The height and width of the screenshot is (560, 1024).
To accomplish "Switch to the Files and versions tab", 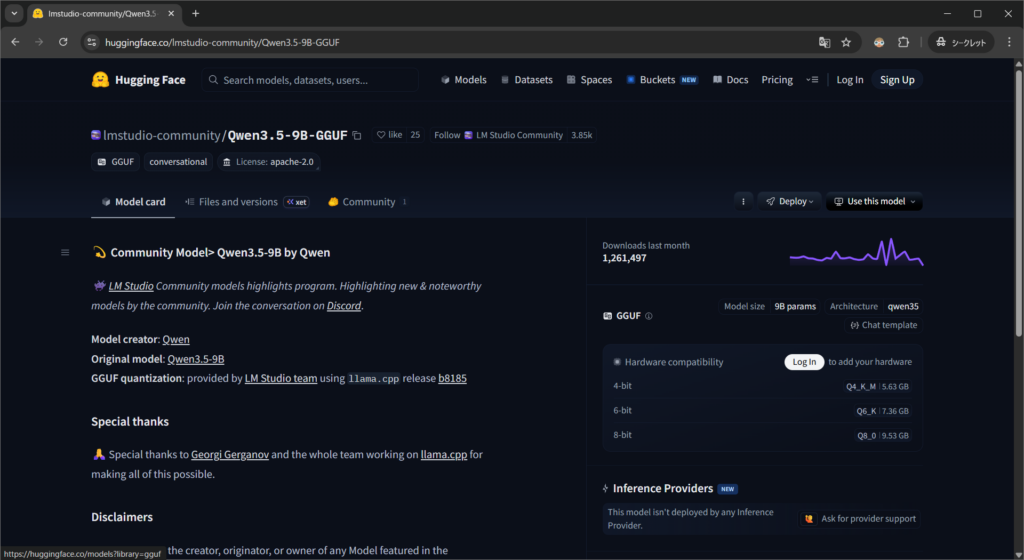I will (238, 202).
